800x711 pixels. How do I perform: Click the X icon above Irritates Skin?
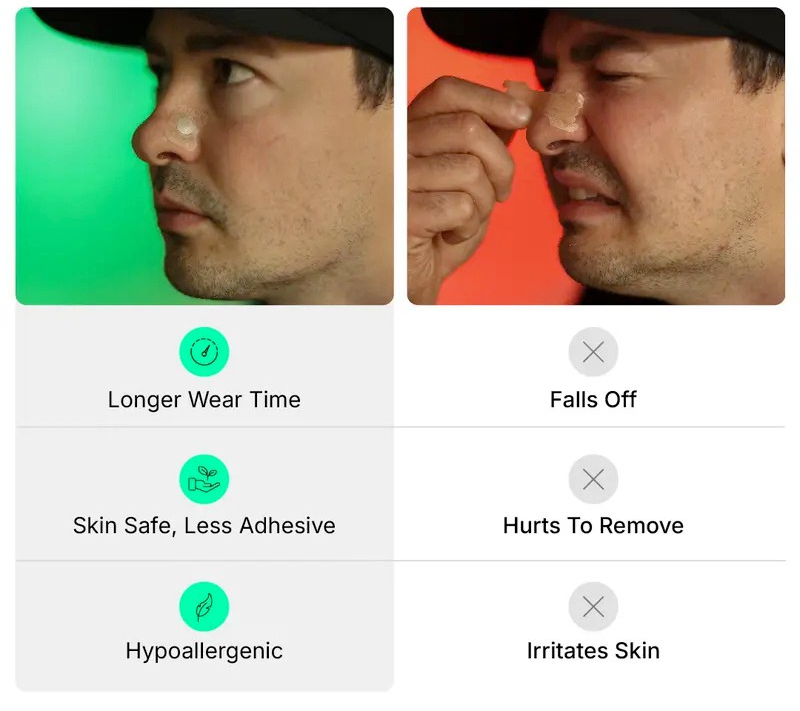593,606
